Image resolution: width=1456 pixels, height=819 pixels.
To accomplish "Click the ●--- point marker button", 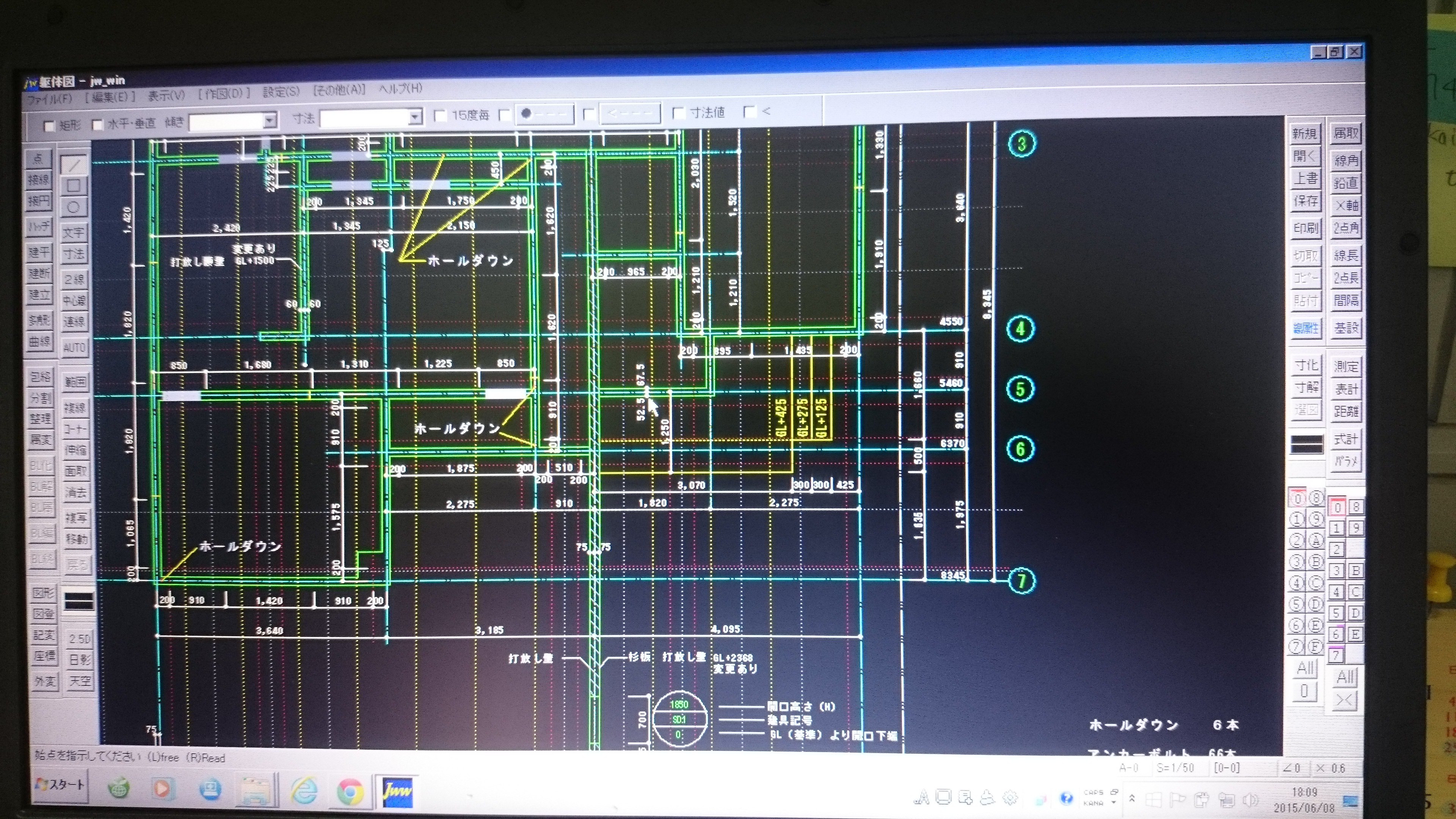I will (x=544, y=114).
